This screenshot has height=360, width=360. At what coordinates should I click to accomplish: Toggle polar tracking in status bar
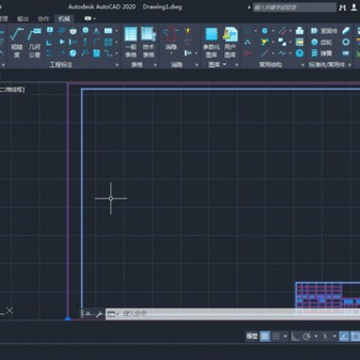[x=307, y=336]
